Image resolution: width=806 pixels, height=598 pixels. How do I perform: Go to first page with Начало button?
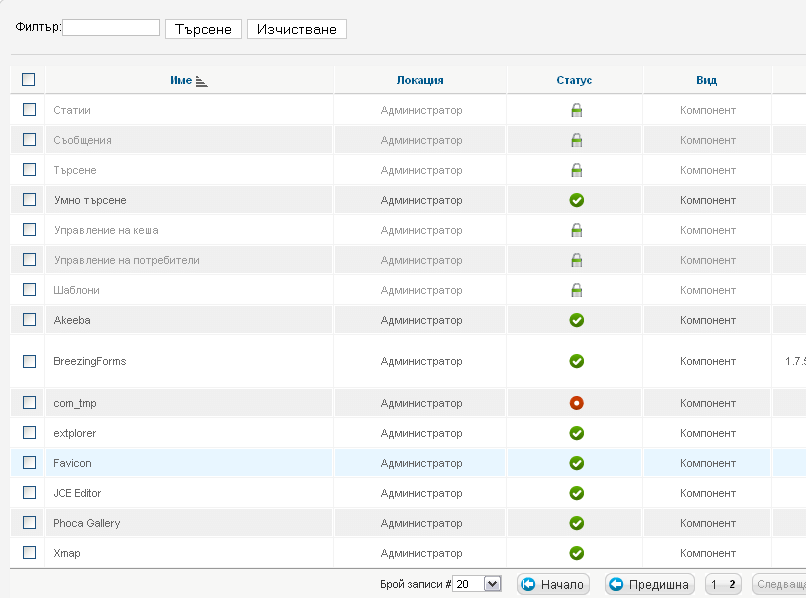(x=553, y=585)
